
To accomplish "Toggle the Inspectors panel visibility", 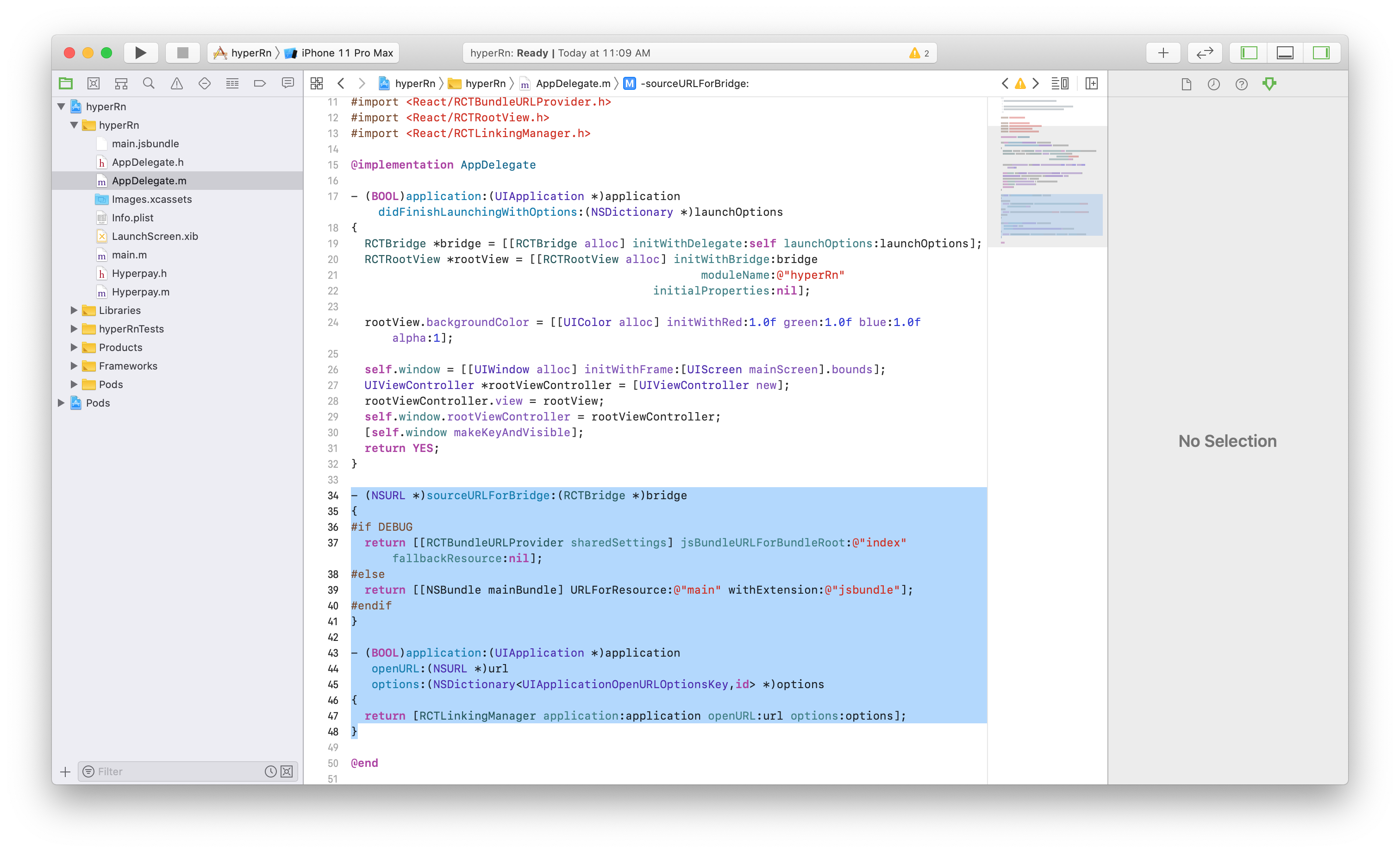I will (x=1321, y=53).
